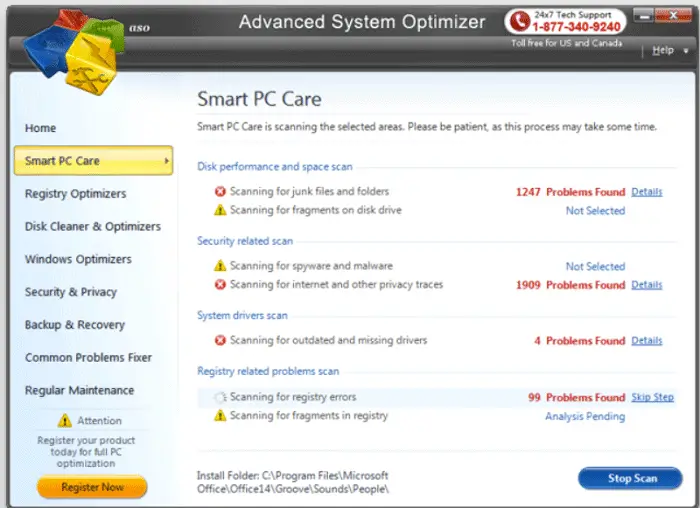Click the 1-877-340-9240 support phone number
The width and height of the screenshot is (700, 508).
[576, 27]
